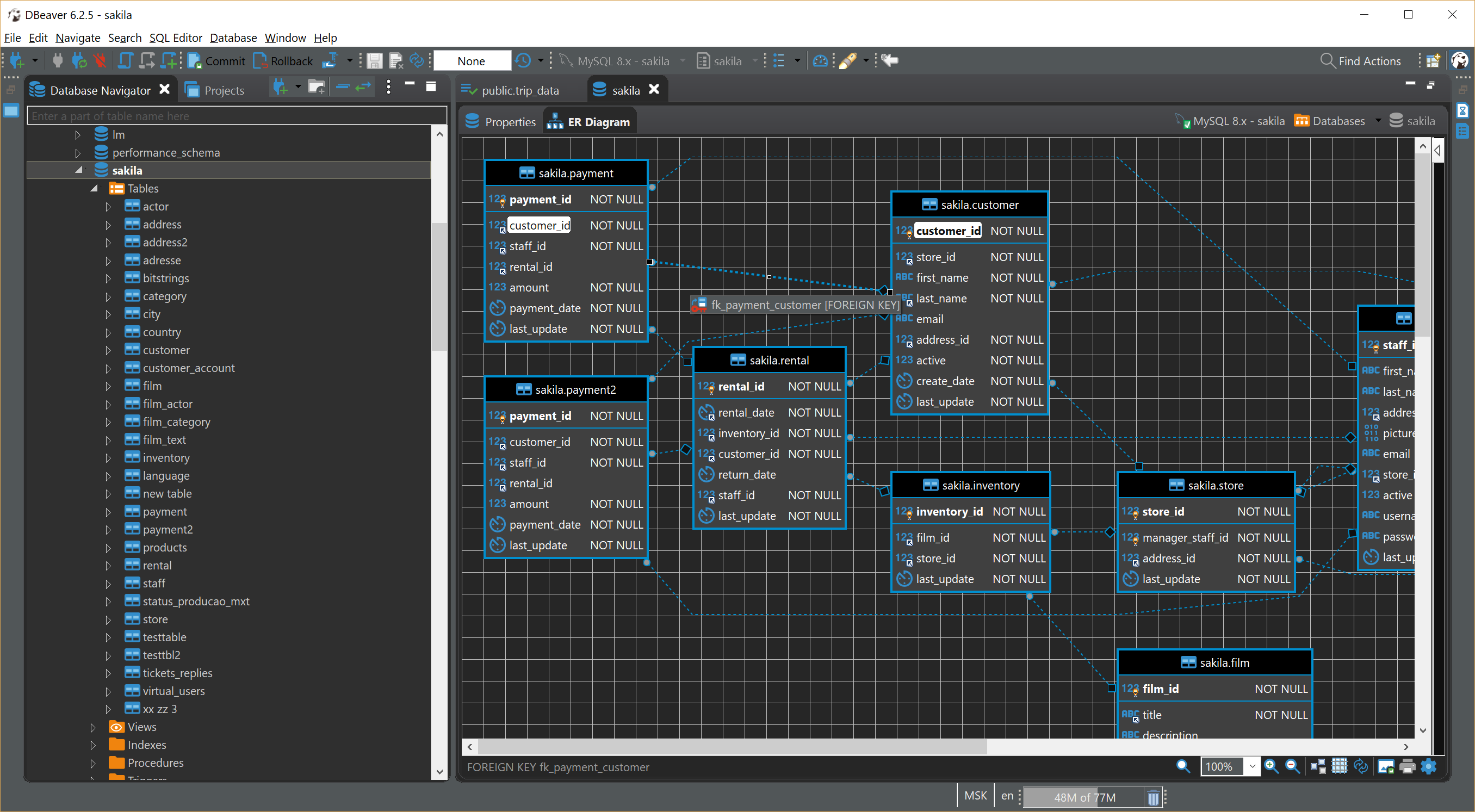Select the public.trip_data tab
Screen dimensions: 1475x812
[x=518, y=89]
